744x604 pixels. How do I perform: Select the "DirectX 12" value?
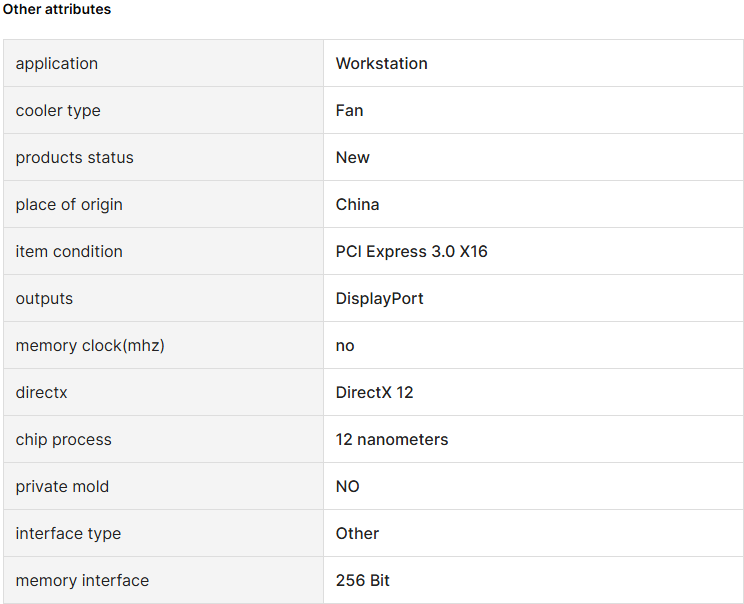coord(374,392)
